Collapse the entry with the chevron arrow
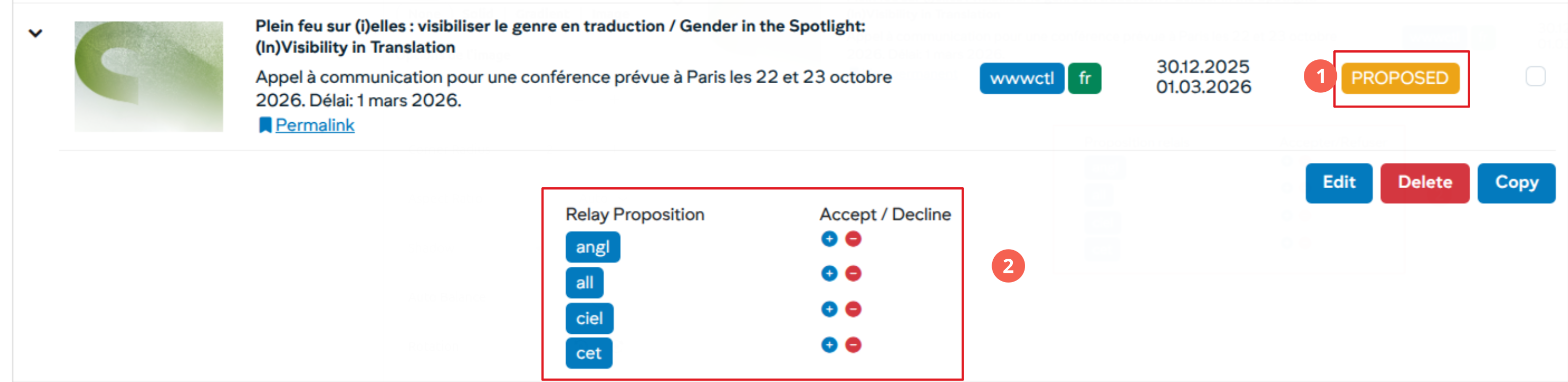1568x382 pixels. coord(35,33)
